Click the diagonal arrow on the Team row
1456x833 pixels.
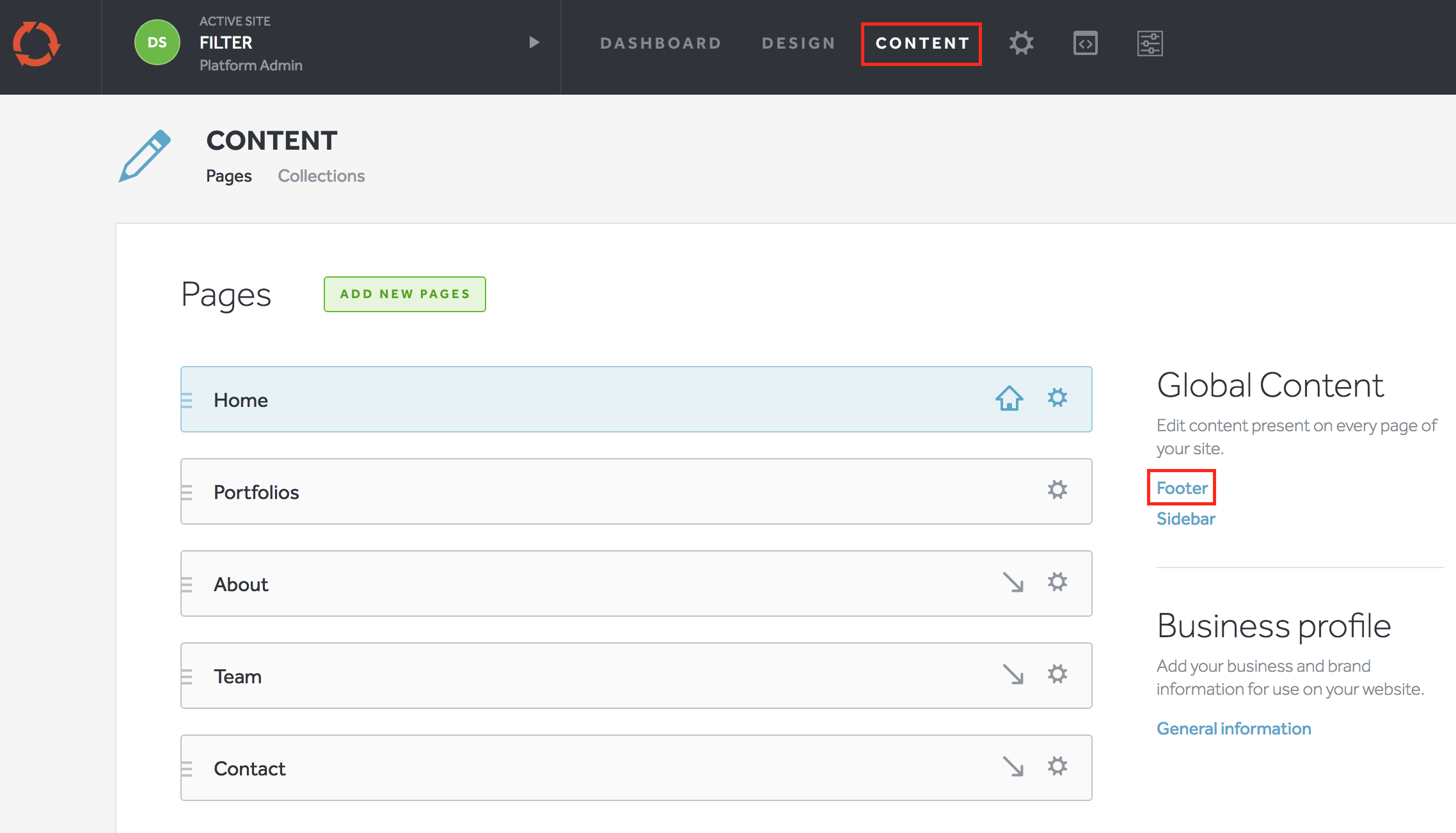(1013, 674)
